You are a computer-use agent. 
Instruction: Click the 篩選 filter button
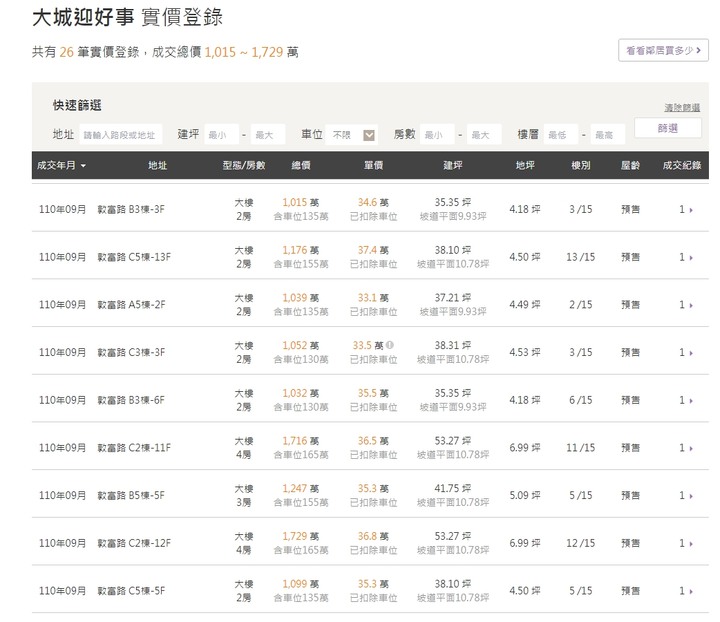(x=668, y=128)
